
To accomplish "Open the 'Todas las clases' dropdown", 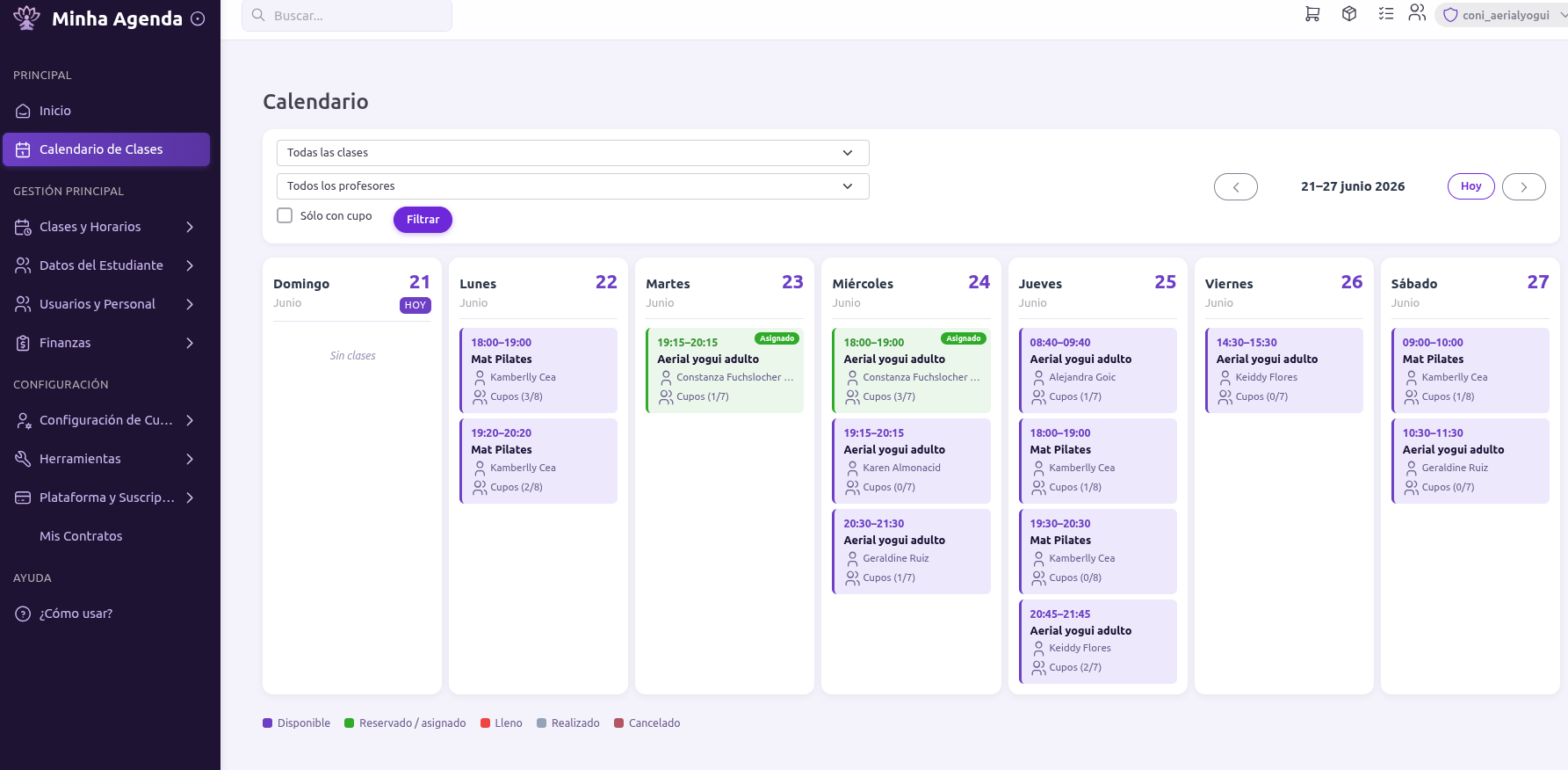I will point(573,153).
